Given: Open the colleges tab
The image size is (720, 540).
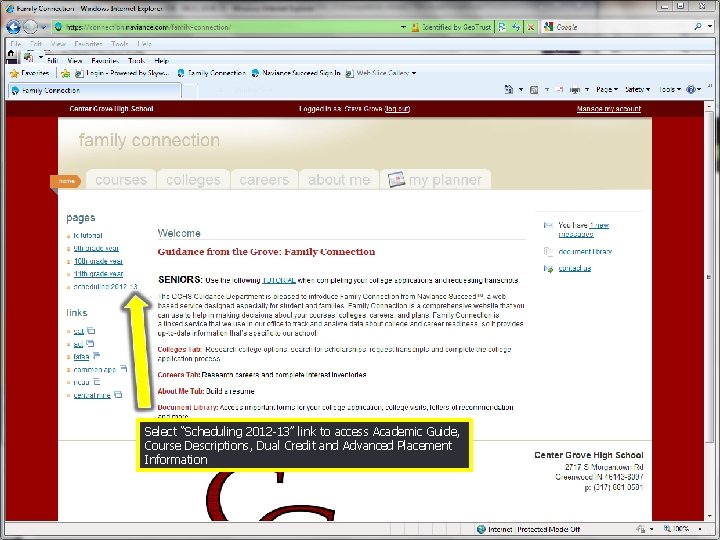Looking at the screenshot, I should (193, 180).
